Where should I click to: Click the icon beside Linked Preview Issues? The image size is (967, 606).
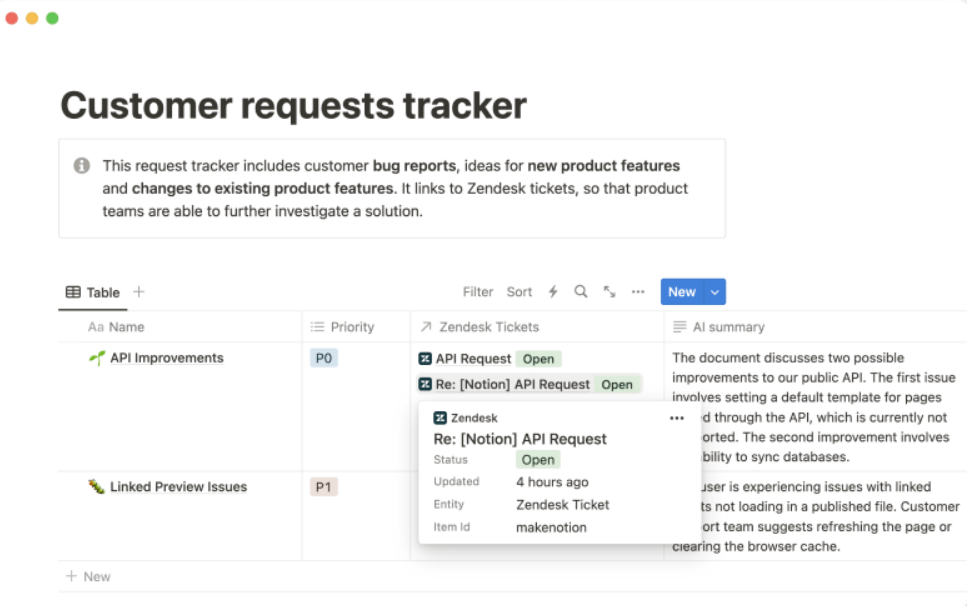(96, 487)
